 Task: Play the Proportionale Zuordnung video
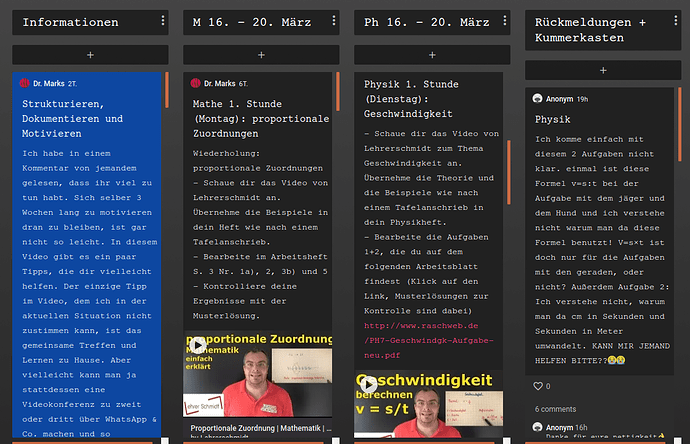pos(198,346)
